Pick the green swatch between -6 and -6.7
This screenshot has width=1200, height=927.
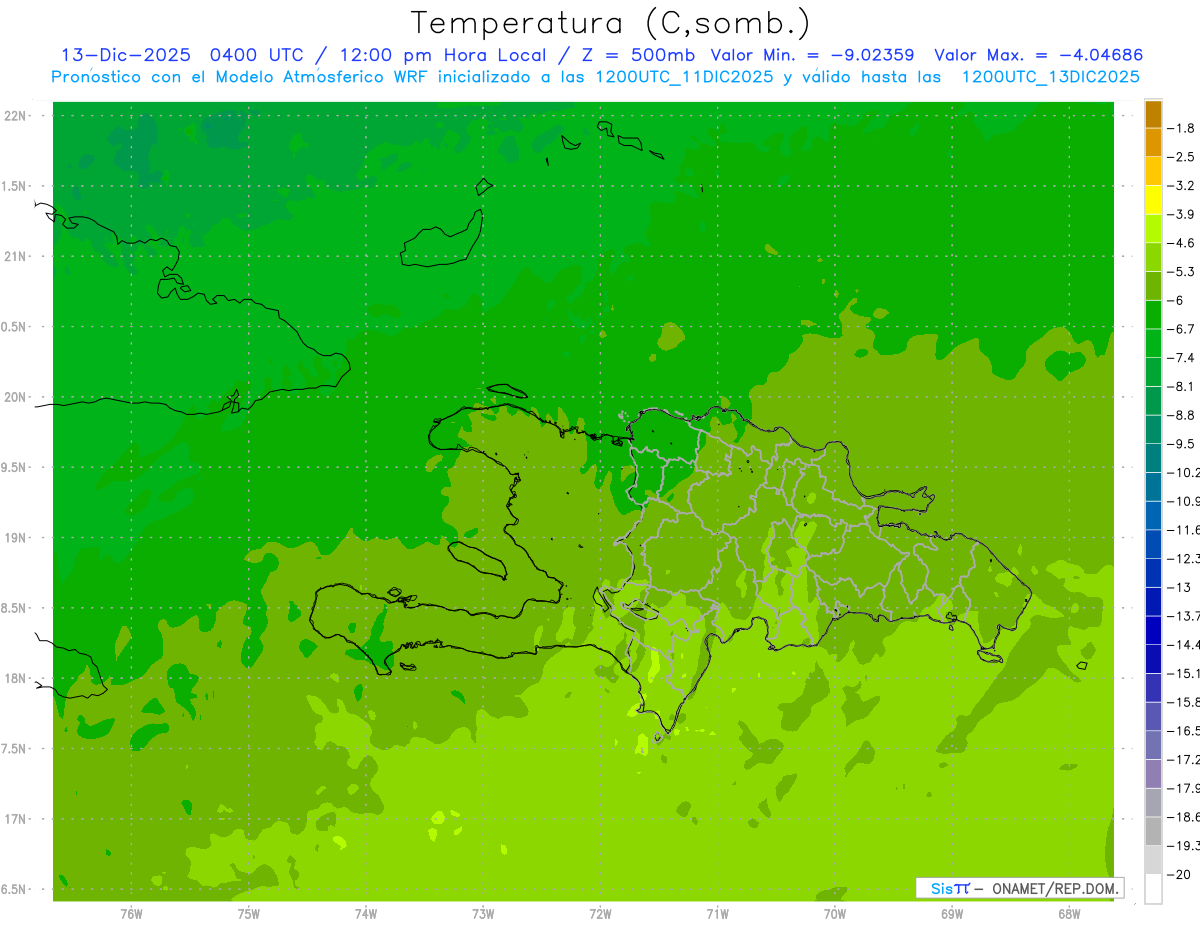click(1153, 315)
